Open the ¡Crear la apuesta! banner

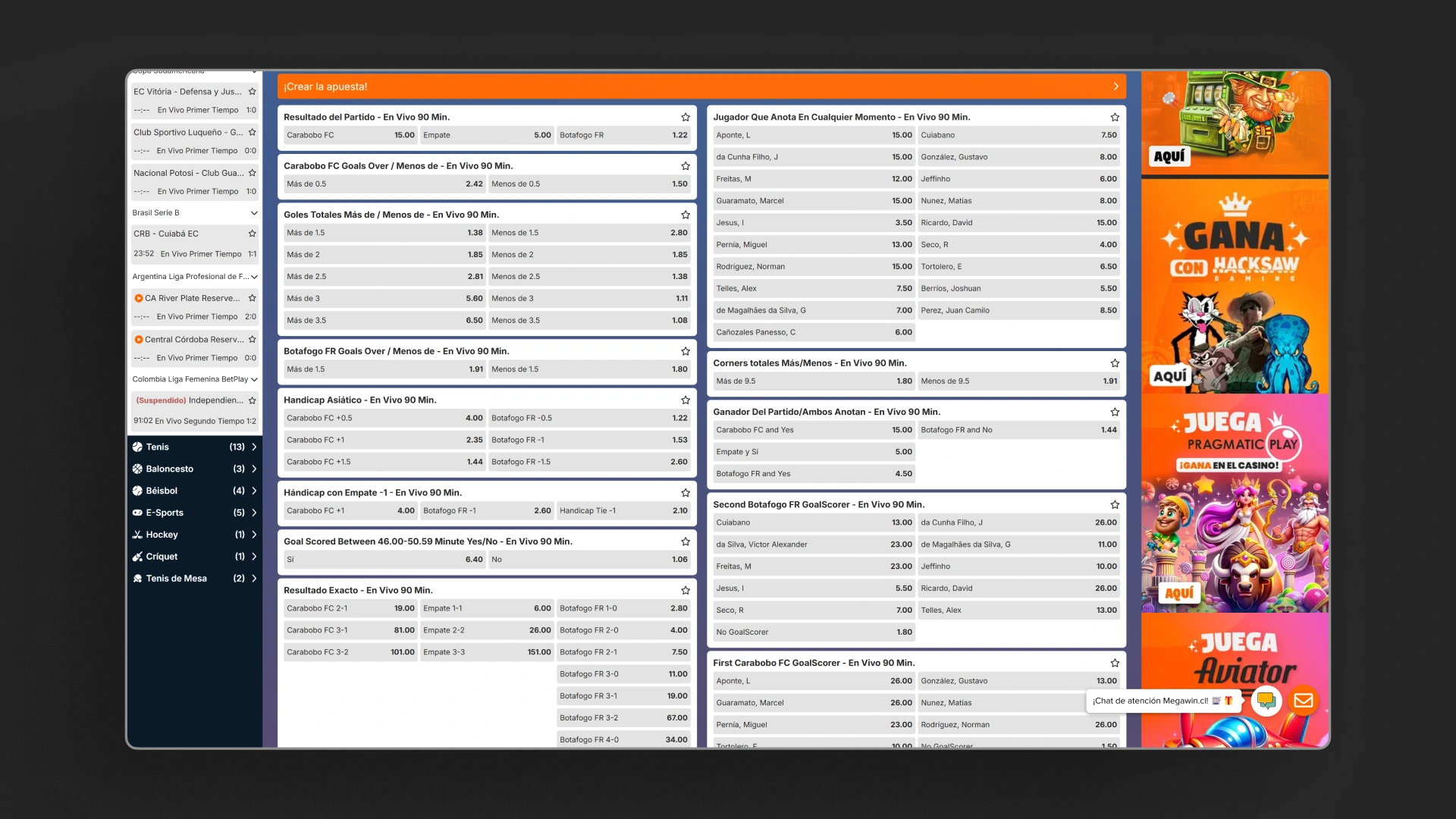pyautogui.click(x=701, y=86)
